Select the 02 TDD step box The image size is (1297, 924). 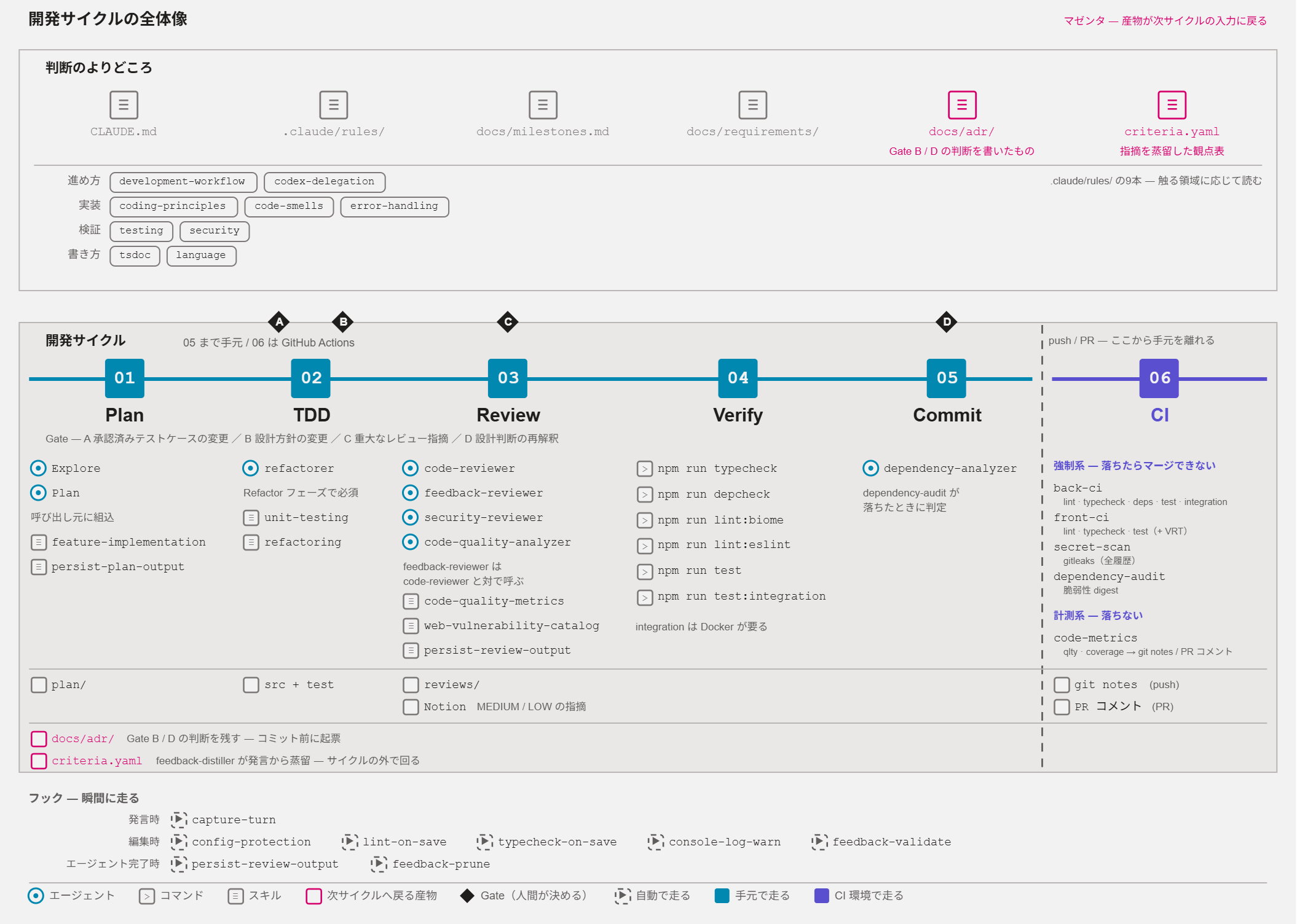(x=311, y=378)
